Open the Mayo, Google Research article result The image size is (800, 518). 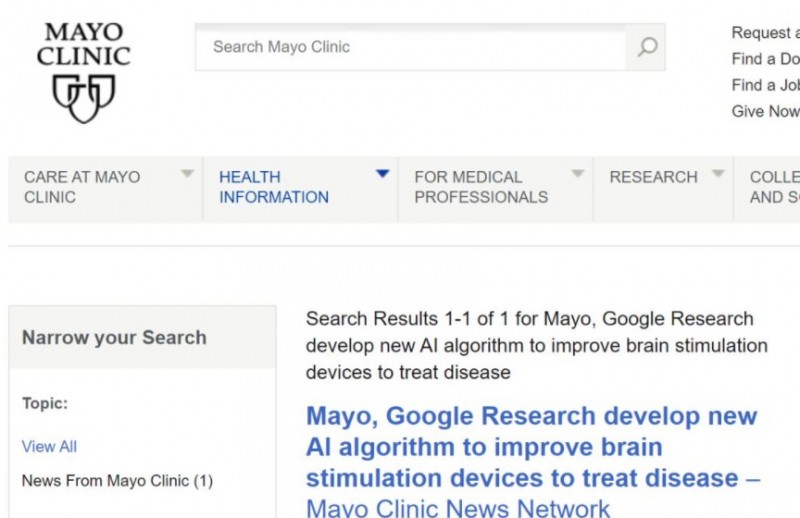[531, 445]
